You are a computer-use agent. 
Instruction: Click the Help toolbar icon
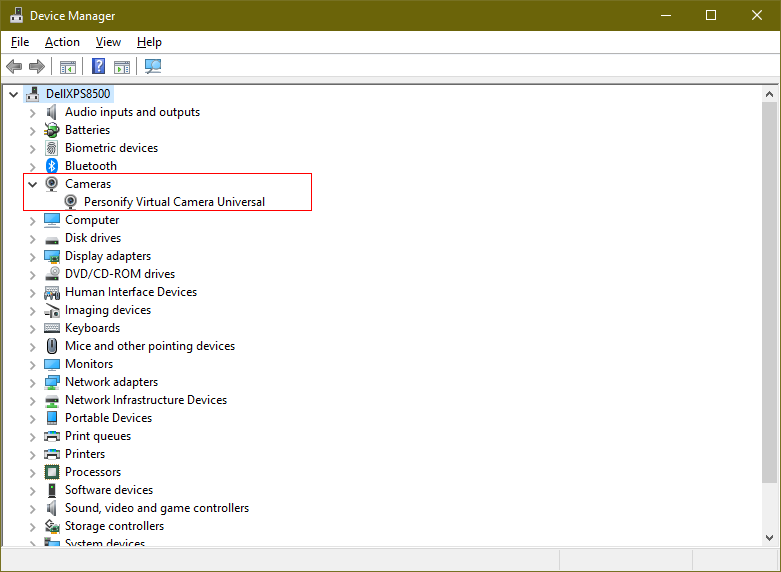click(99, 67)
